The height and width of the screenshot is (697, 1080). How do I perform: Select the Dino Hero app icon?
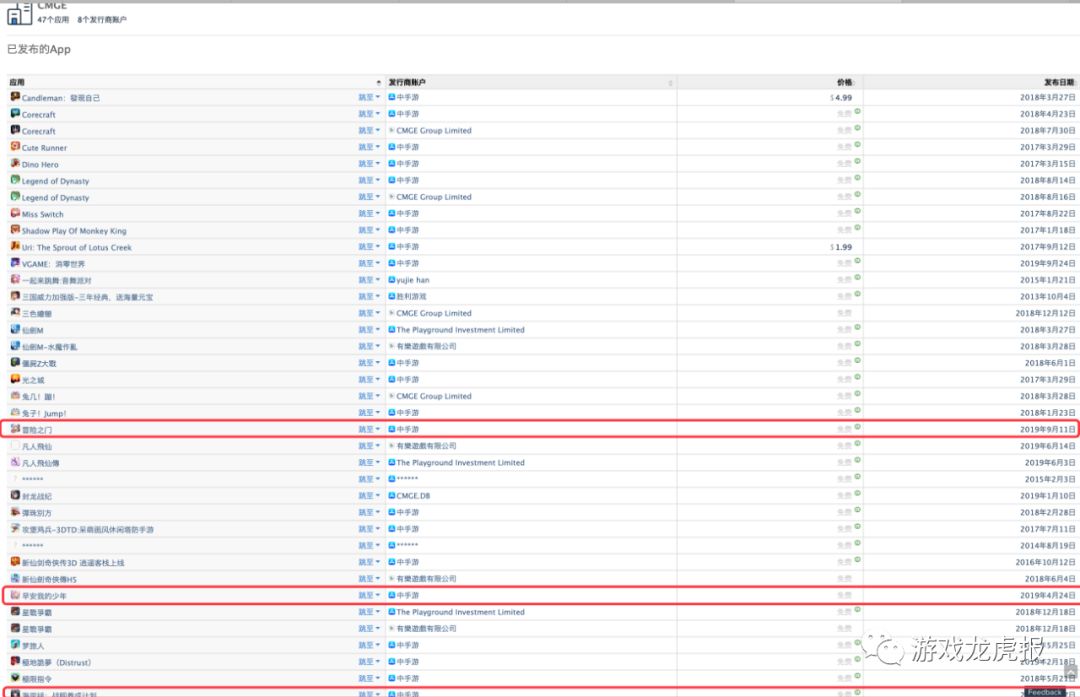[15, 163]
